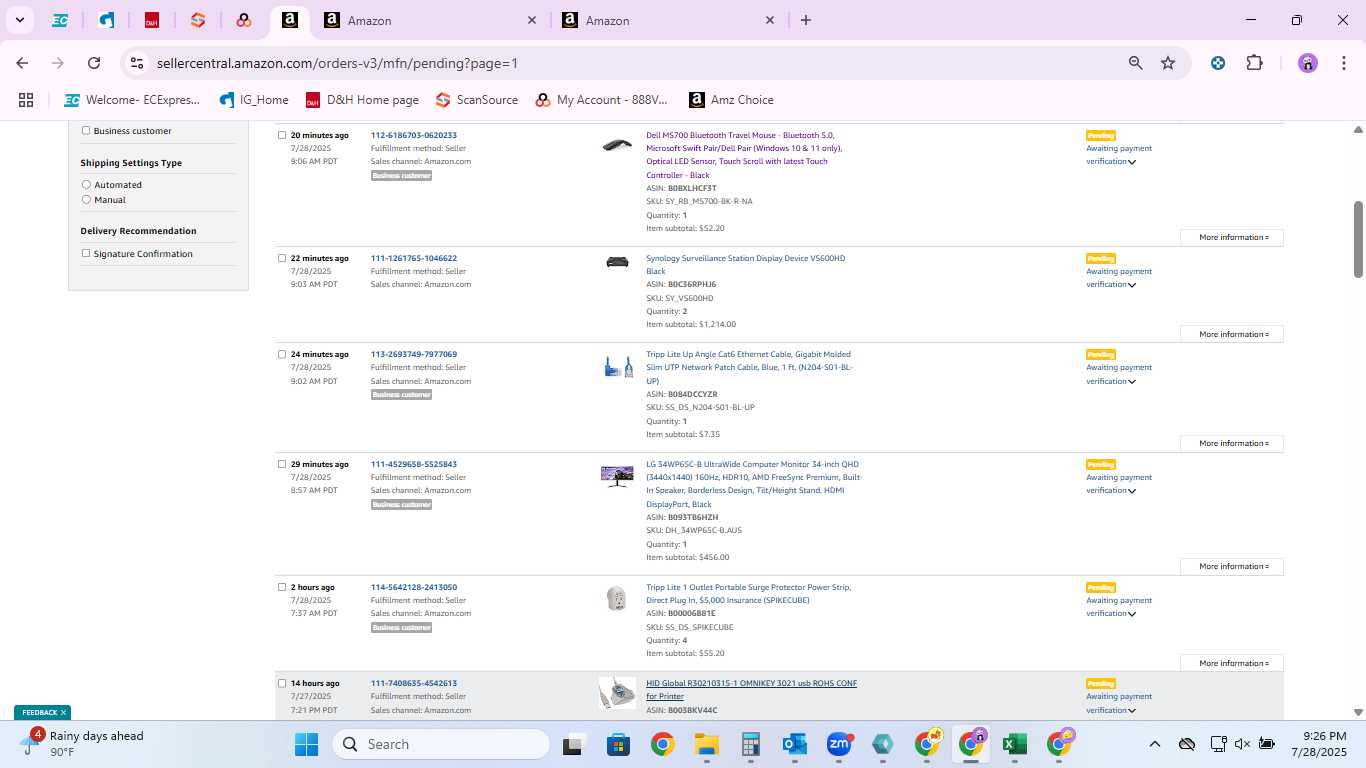
Task: Open Outlook from taskbar
Action: click(x=795, y=744)
